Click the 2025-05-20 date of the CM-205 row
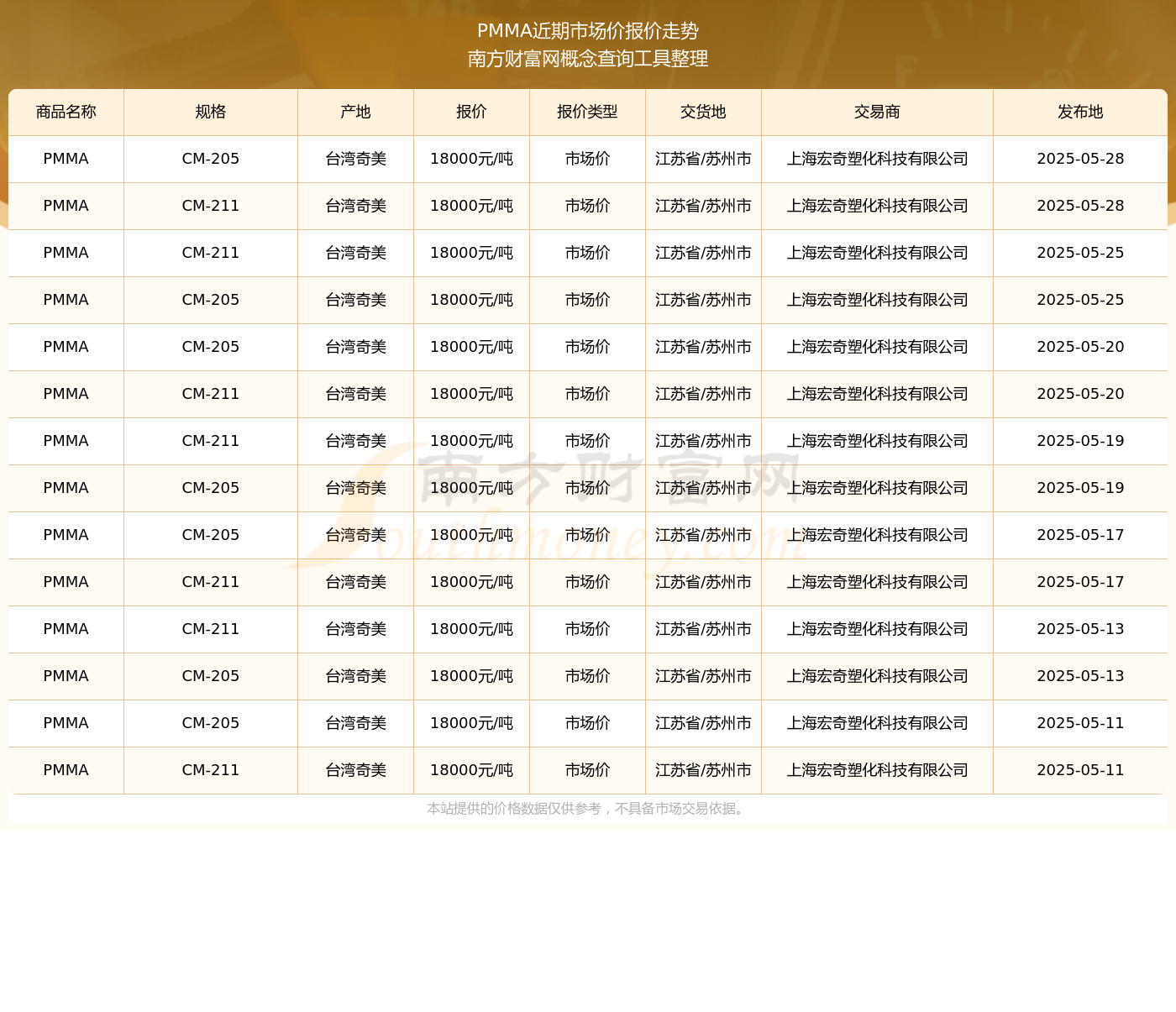 tap(1080, 347)
